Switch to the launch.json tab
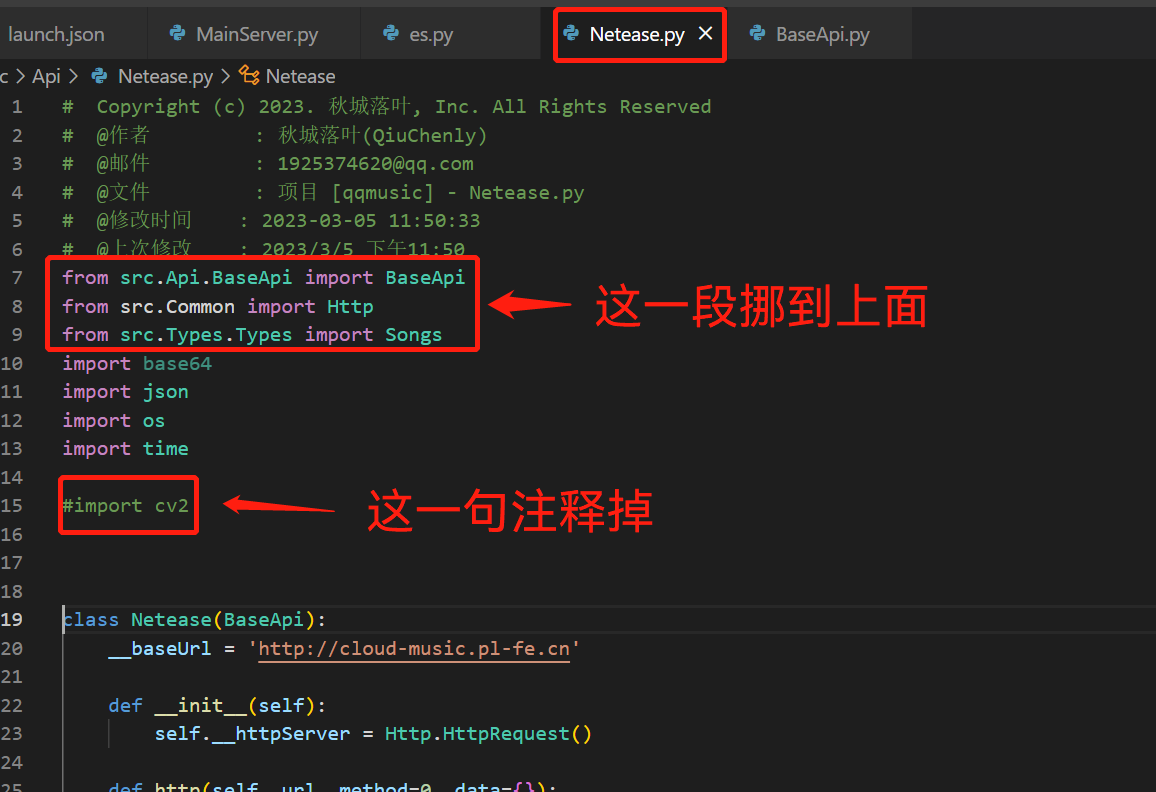 click(x=55, y=33)
